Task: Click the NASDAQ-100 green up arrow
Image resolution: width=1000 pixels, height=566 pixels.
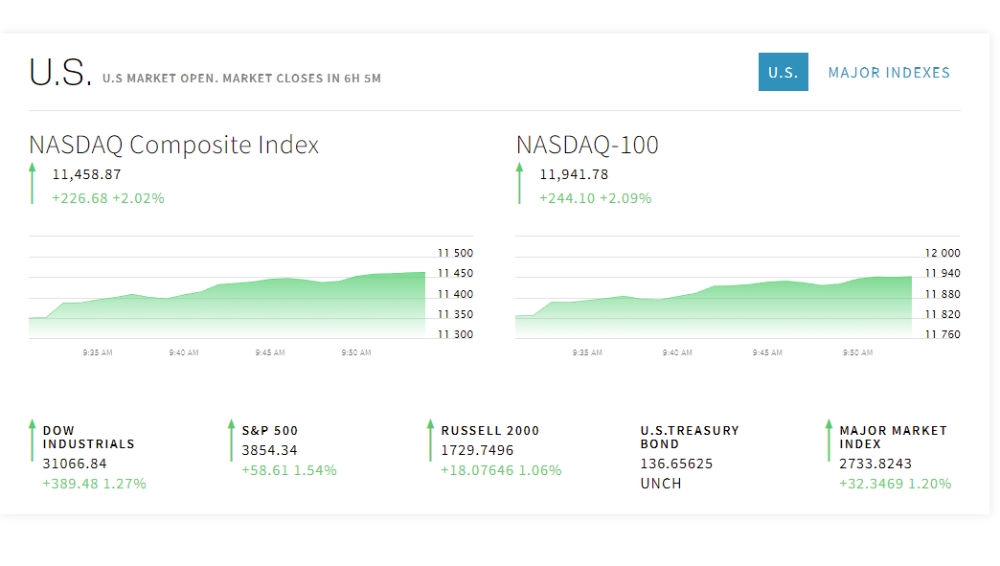Action: pos(519,184)
